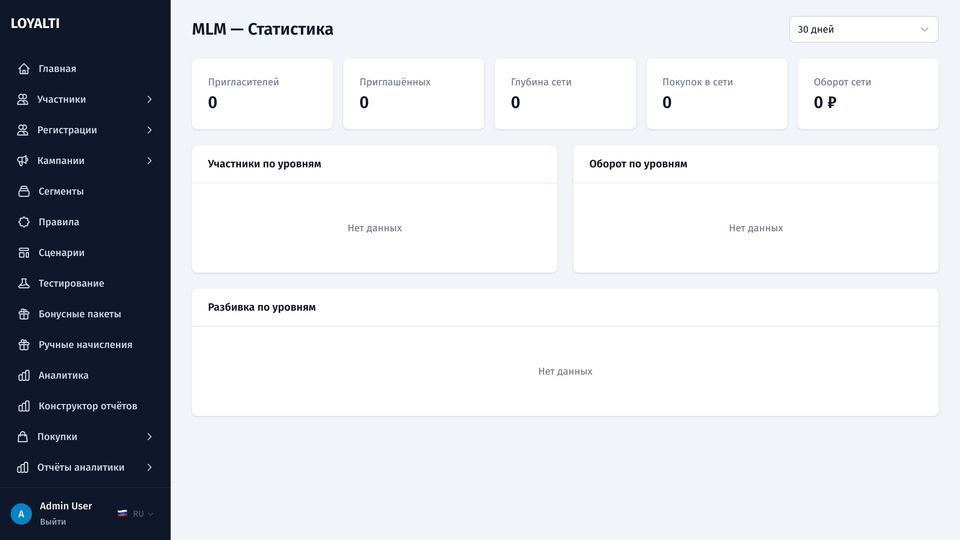
Task: Click the shopping bag icon beside Покупки
Action: [x=23, y=437]
